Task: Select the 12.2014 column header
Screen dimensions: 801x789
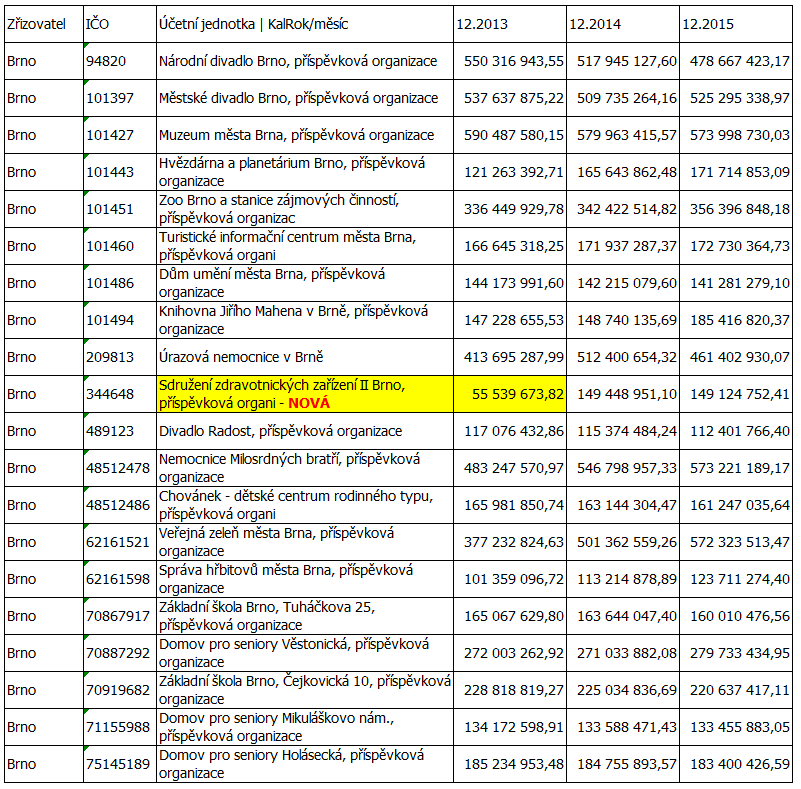Action: pyautogui.click(x=623, y=24)
